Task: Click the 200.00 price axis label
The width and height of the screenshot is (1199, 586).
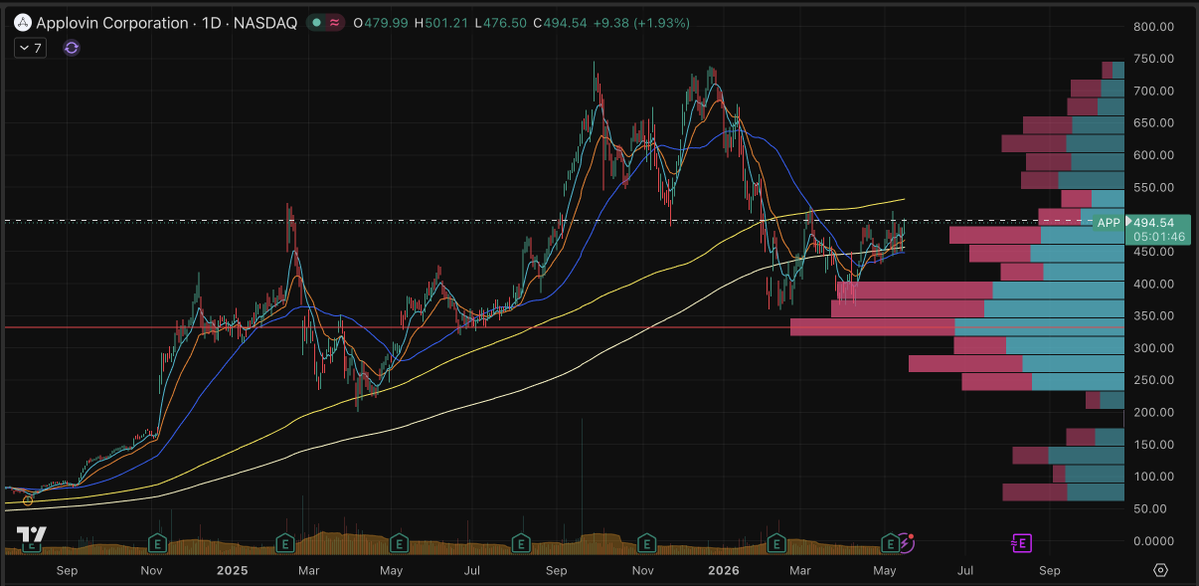Action: click(x=1153, y=412)
